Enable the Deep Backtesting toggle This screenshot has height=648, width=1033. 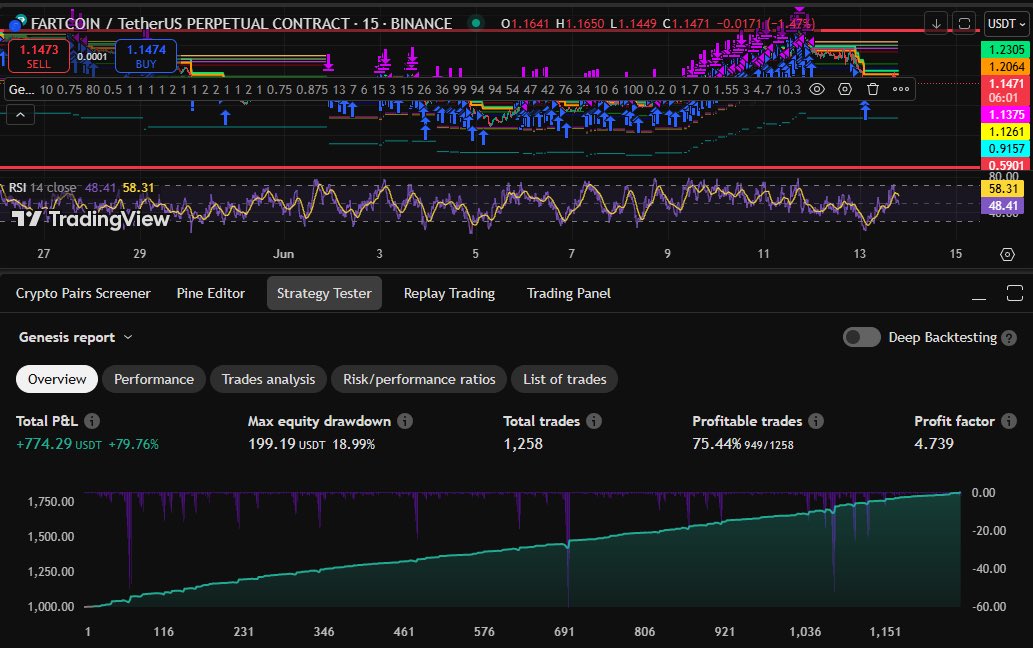pyautogui.click(x=862, y=337)
